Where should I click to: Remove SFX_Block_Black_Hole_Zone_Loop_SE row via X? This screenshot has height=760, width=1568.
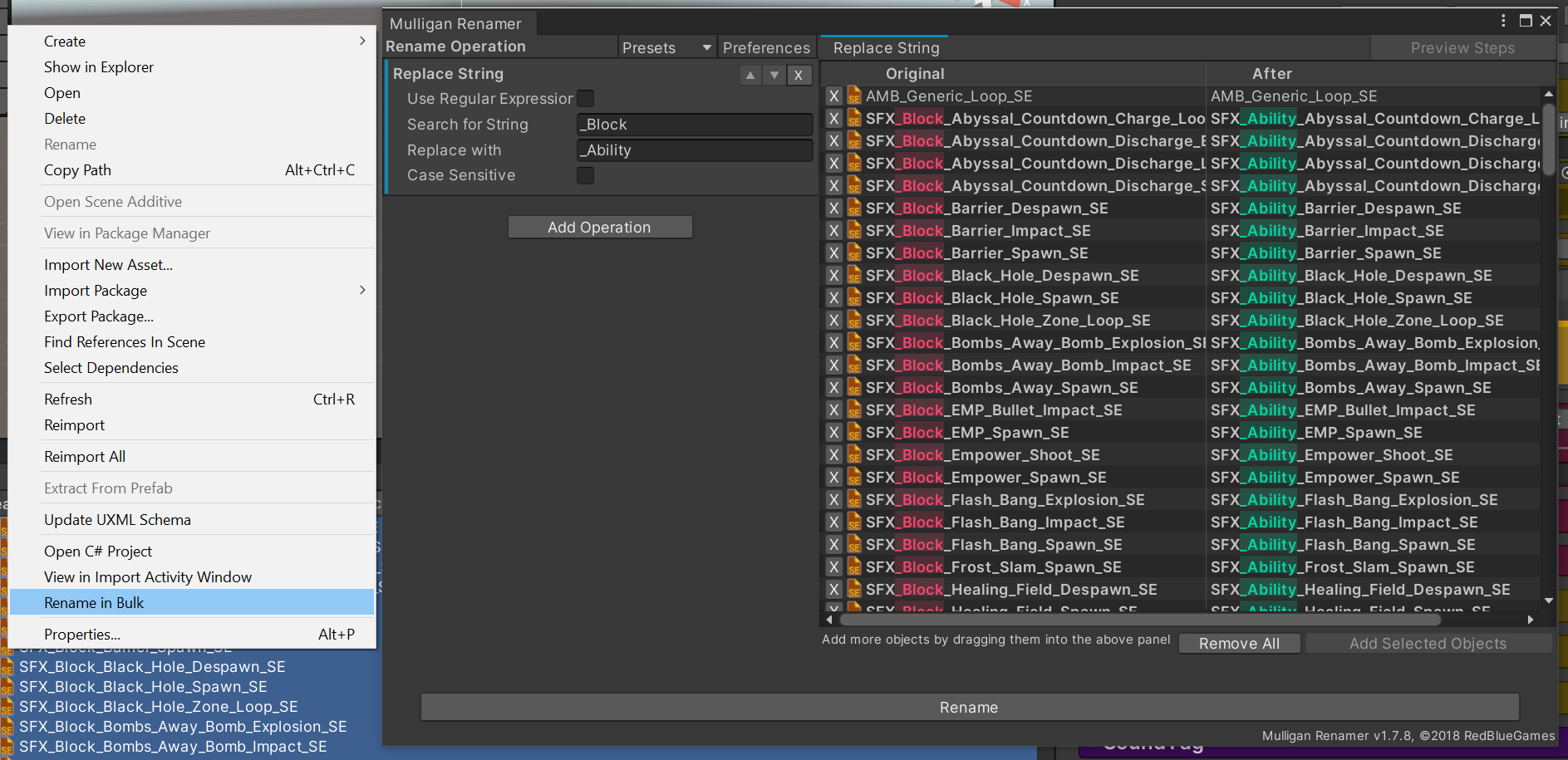833,321
